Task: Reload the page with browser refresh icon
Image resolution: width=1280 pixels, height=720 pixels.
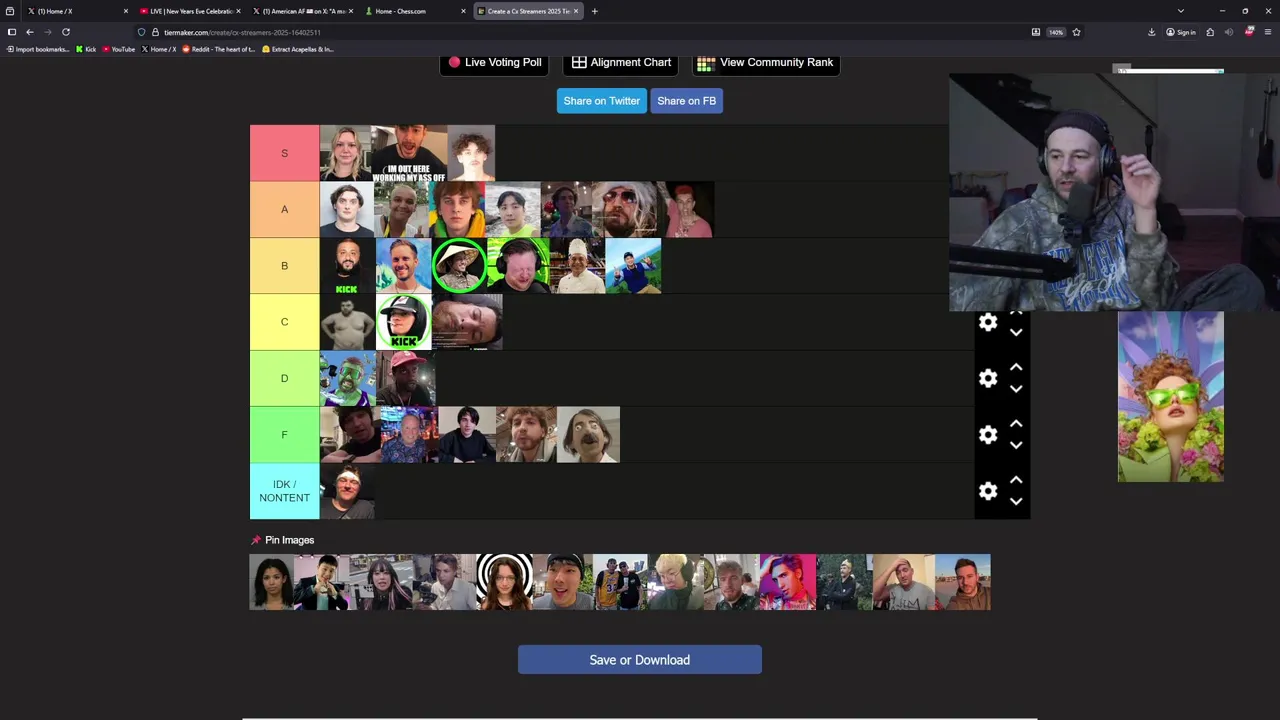Action: 66,32
